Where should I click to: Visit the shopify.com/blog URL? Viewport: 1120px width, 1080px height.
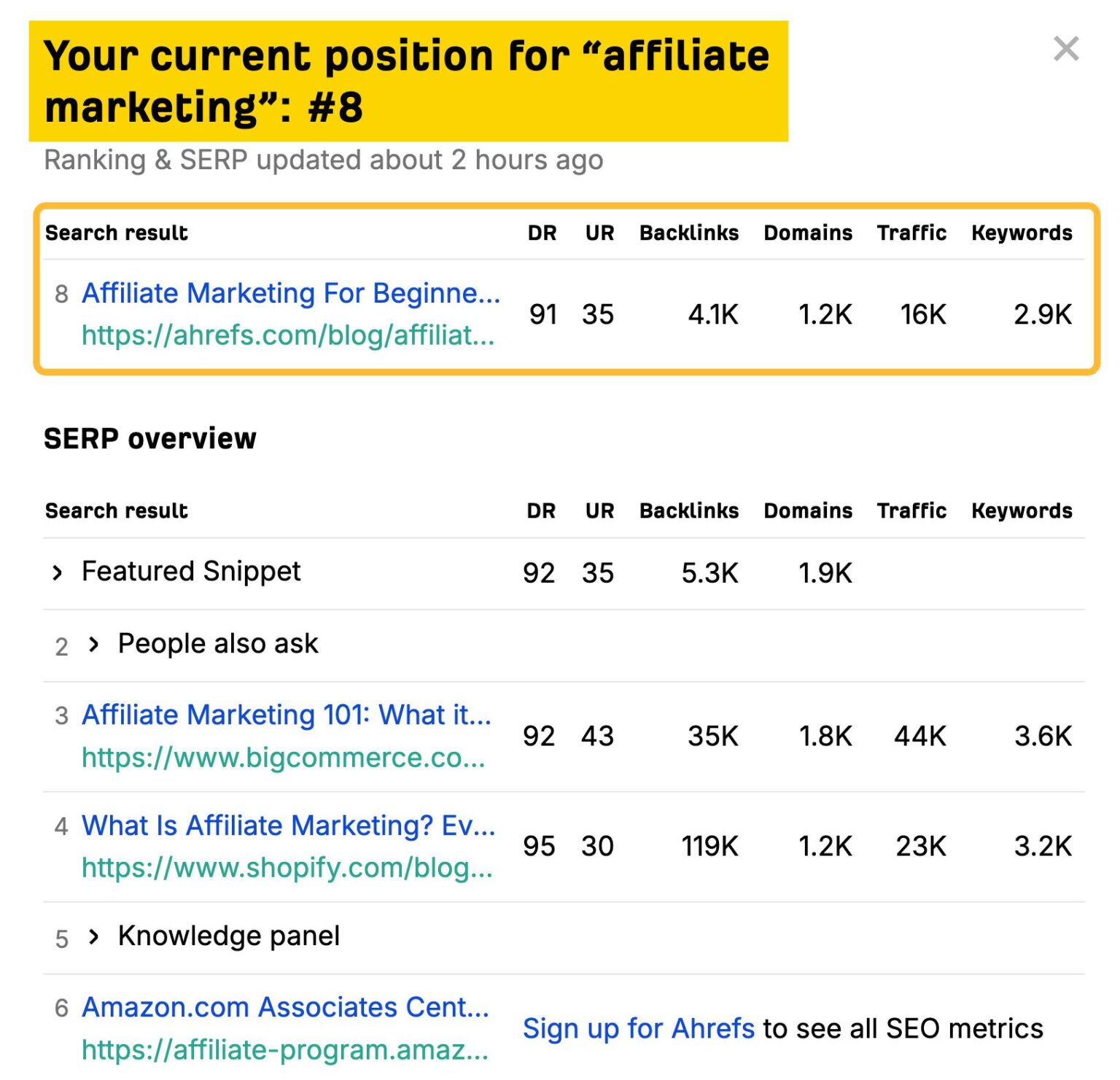pyautogui.click(x=287, y=868)
